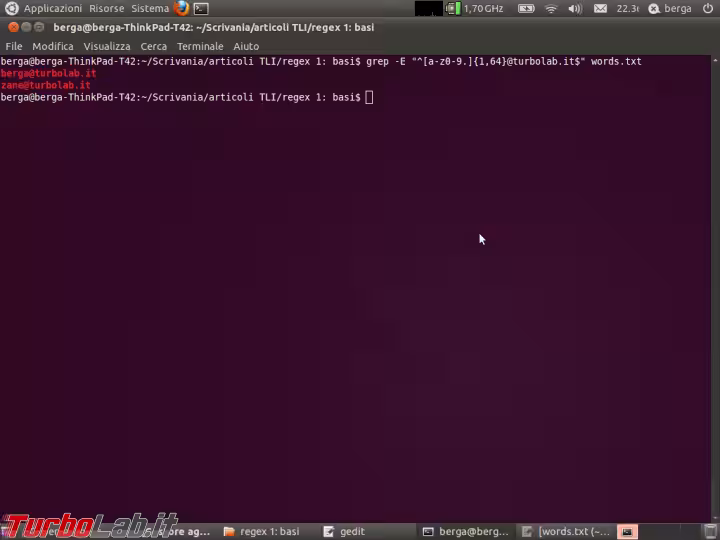
Task: Open the wireless network indicator
Action: (x=551, y=8)
